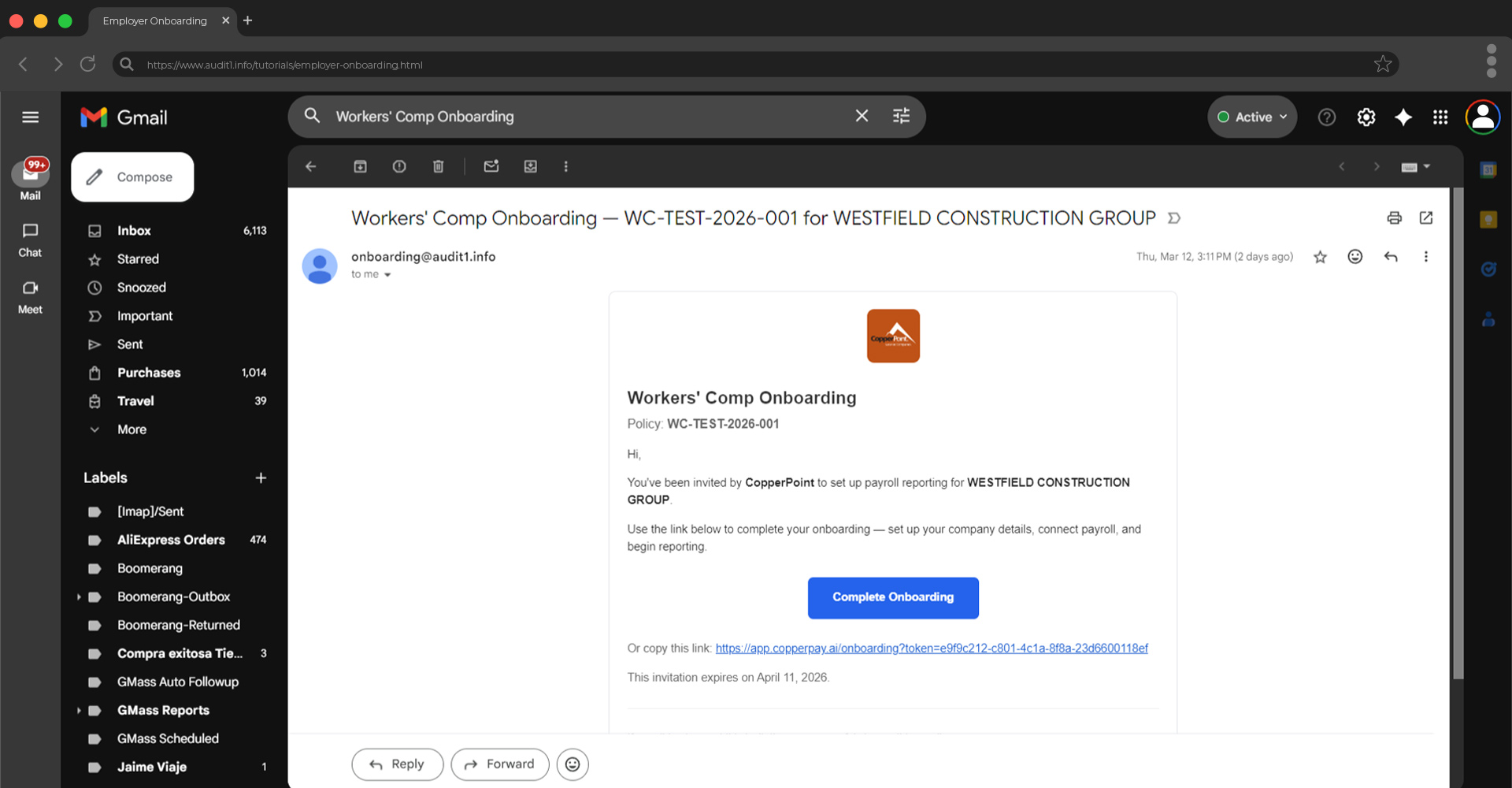
Task: Open the Active status dropdown
Action: [1251, 116]
